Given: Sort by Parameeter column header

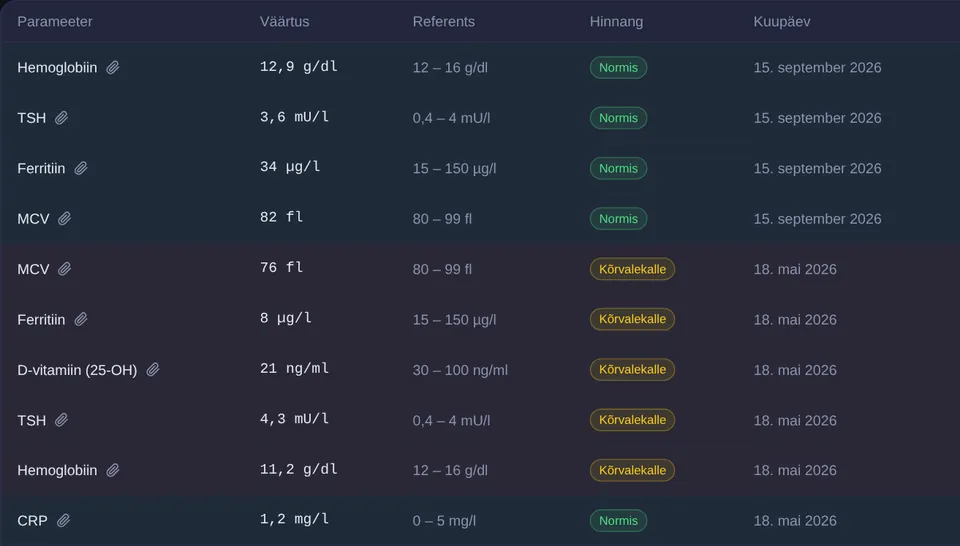Looking at the screenshot, I should click(54, 21).
